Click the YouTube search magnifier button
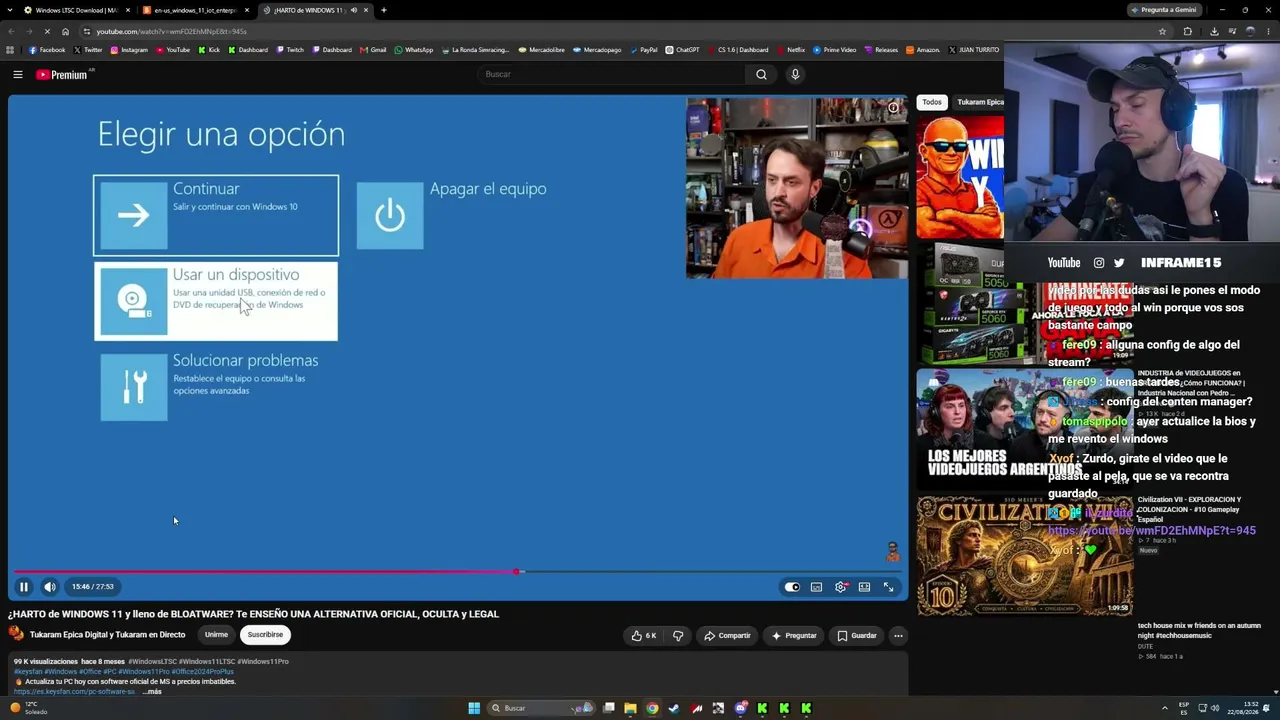 (x=761, y=74)
